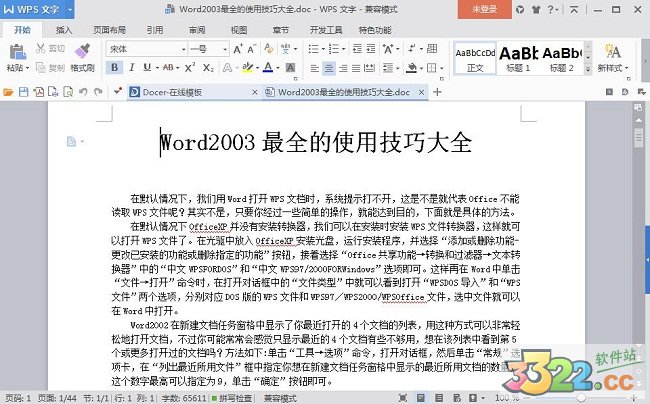
Task: Expand the paste options arrow
Action: 27,68
